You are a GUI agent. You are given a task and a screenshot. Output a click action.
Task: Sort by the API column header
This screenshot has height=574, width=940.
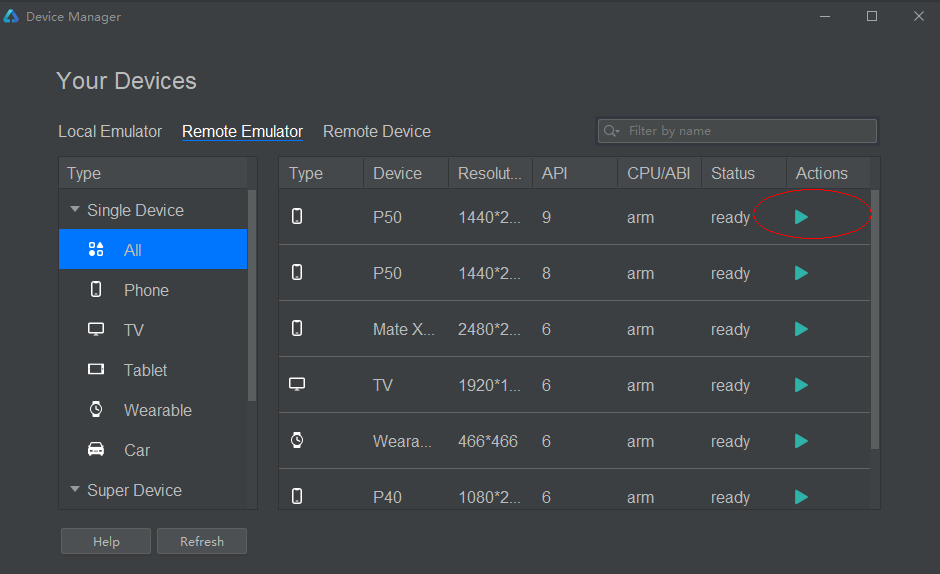point(575,173)
